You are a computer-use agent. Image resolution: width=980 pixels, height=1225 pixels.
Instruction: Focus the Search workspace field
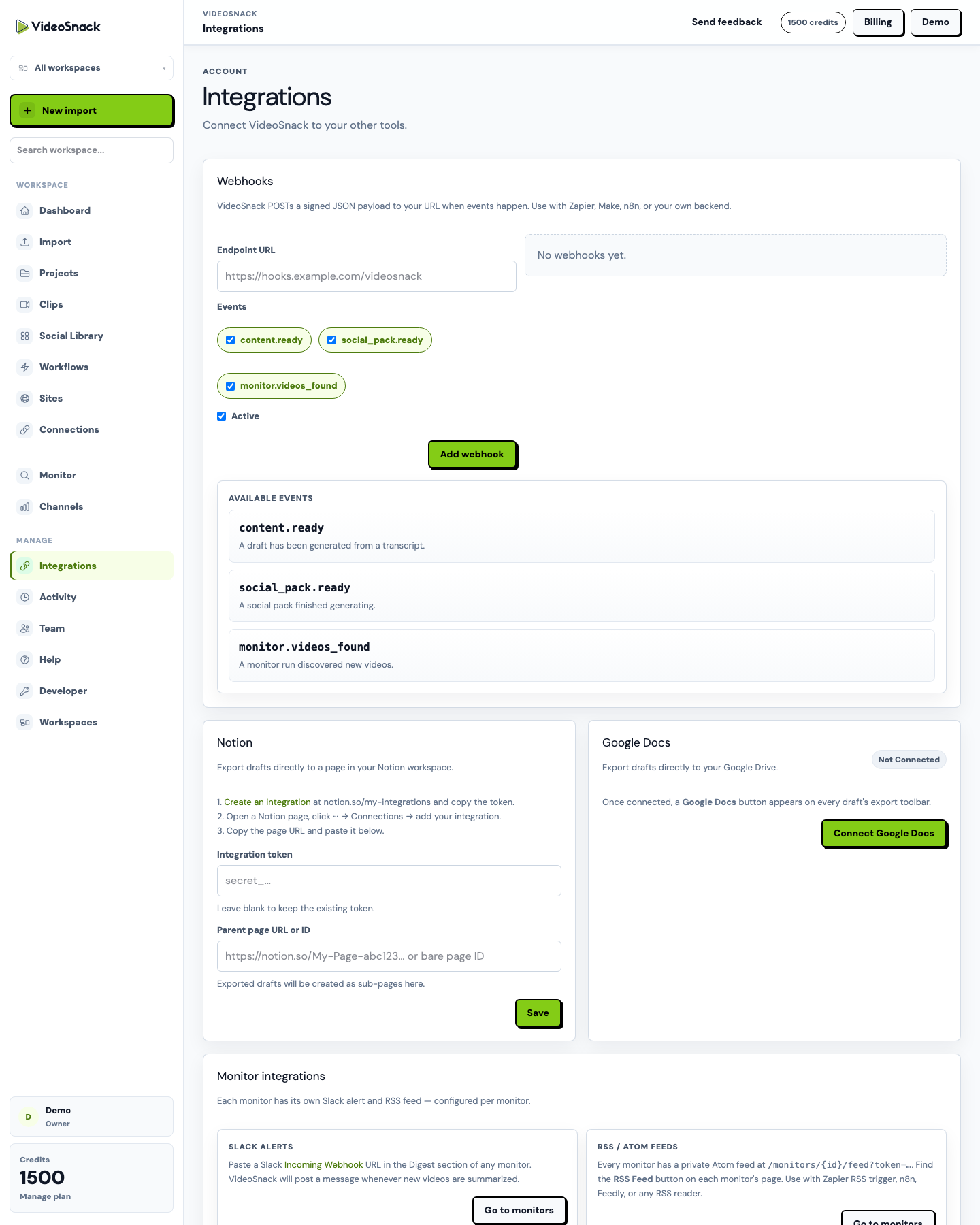click(x=91, y=150)
